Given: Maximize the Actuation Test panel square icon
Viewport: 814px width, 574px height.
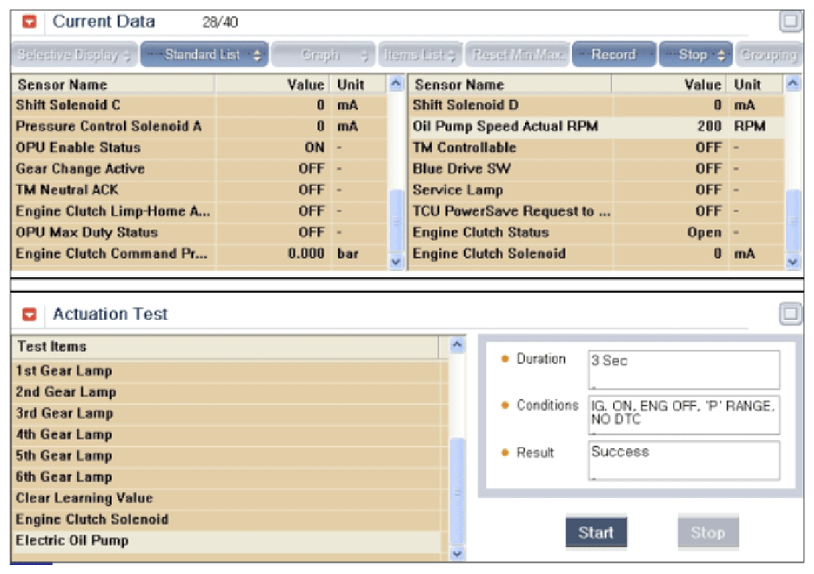Looking at the screenshot, I should tap(791, 314).
